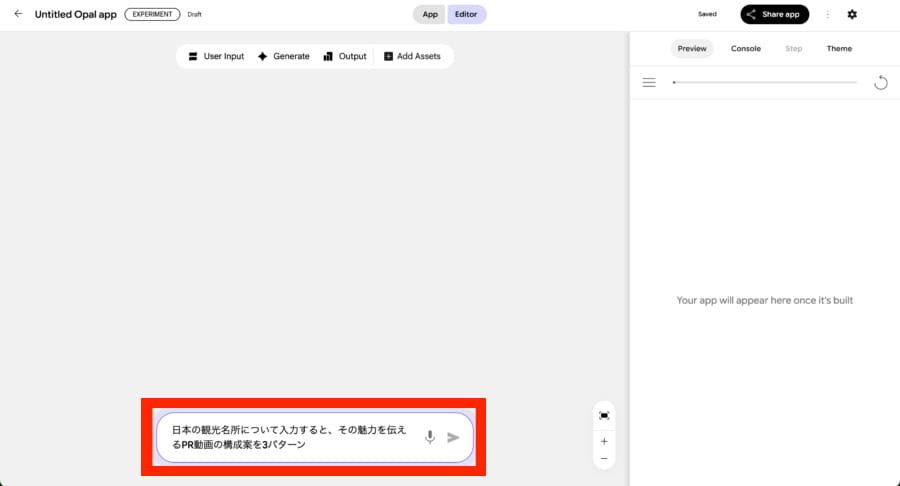Image resolution: width=900 pixels, height=486 pixels.
Task: Open the Console tab
Action: (x=745, y=48)
